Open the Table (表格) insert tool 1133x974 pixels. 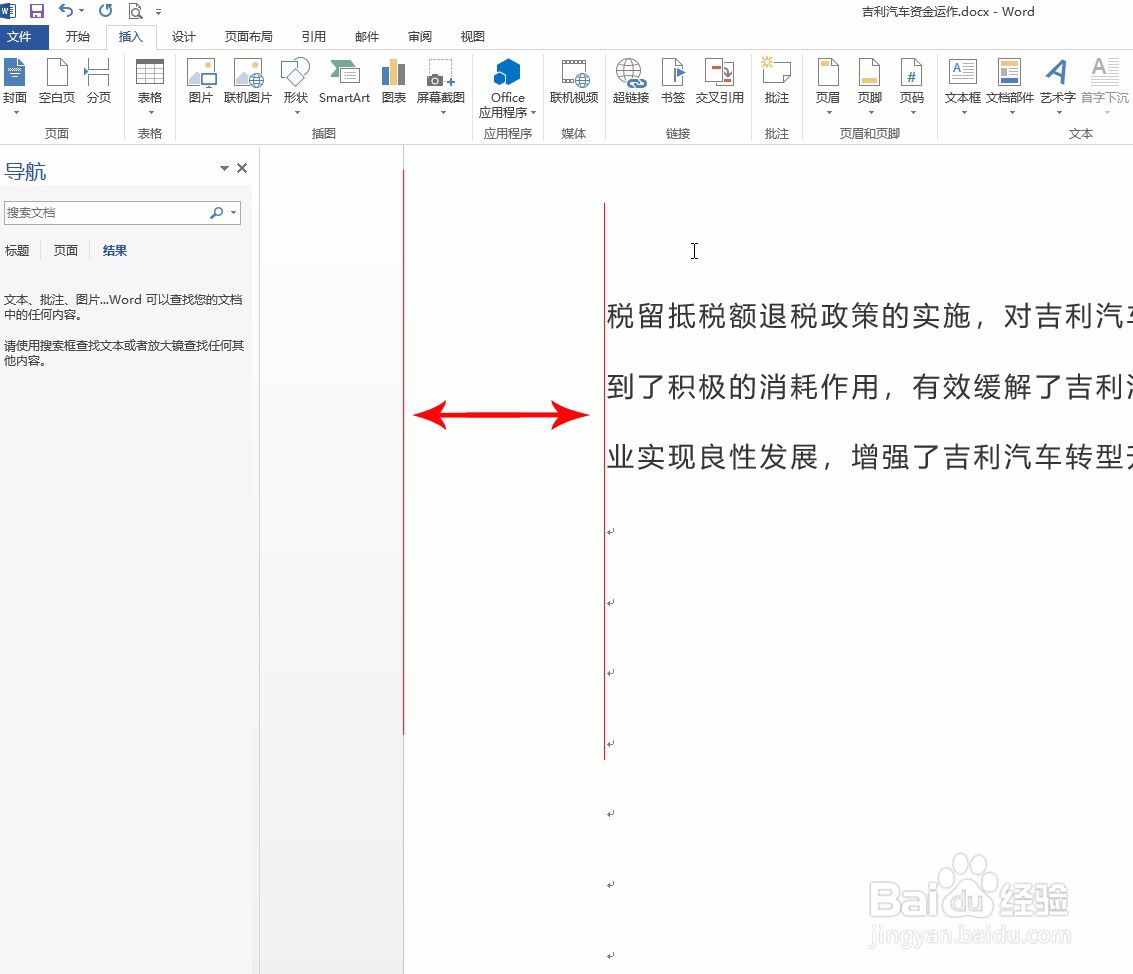150,86
